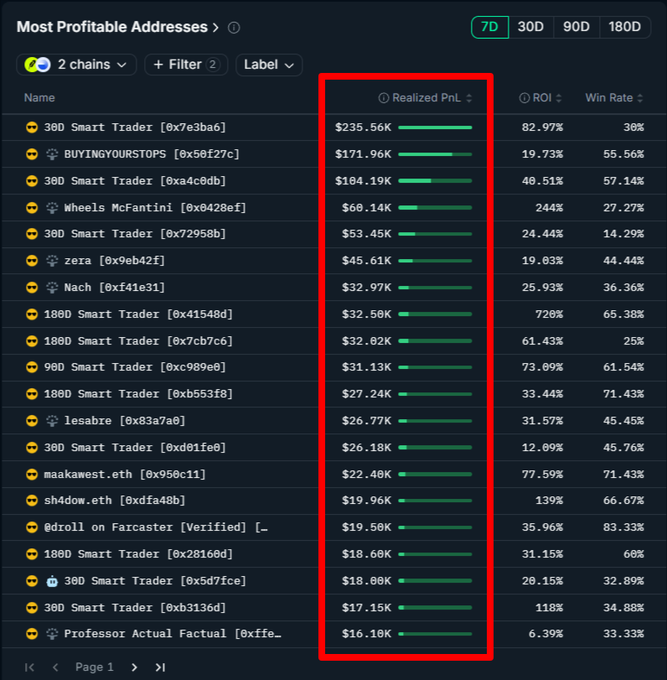The image size is (667, 680).
Task: Click the $60.14K PnL value
Action: point(366,208)
